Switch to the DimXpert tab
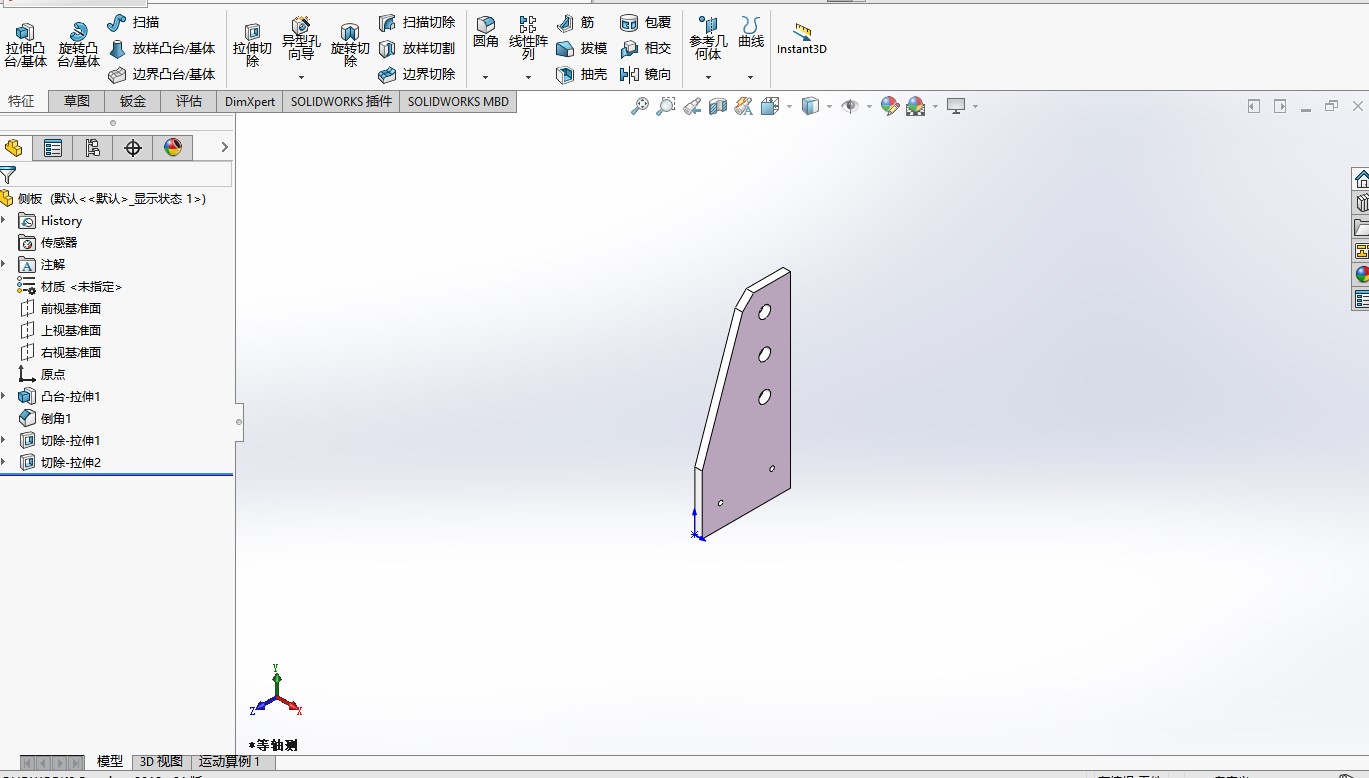Screen dimensions: 1369x778 click(250, 101)
